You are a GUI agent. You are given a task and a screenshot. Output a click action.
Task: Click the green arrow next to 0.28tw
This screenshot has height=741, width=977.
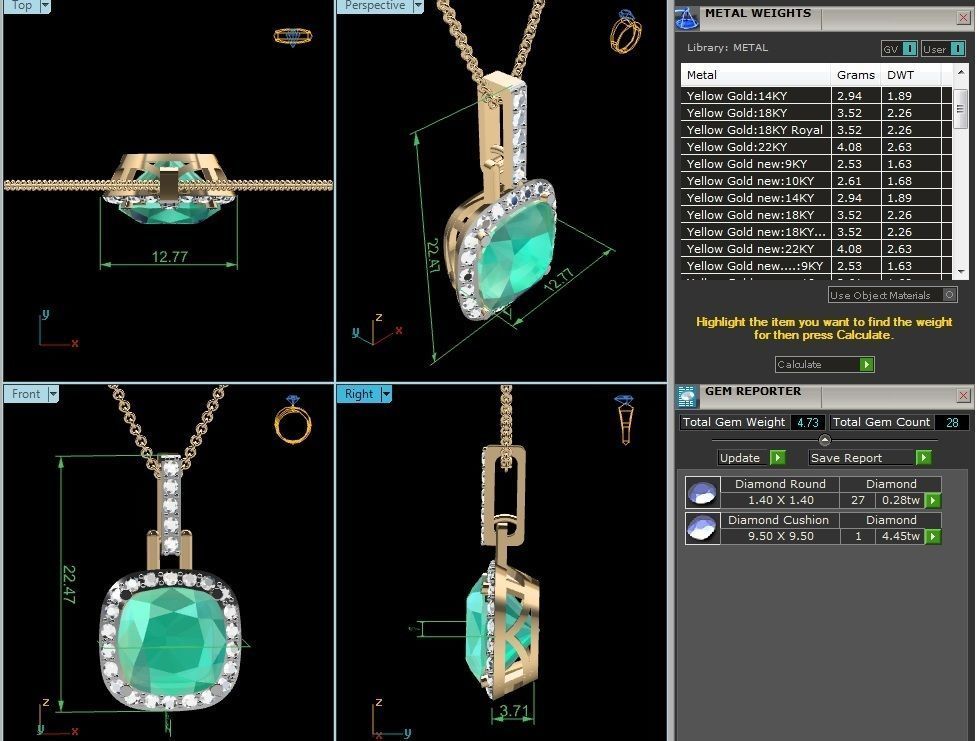tap(932, 500)
